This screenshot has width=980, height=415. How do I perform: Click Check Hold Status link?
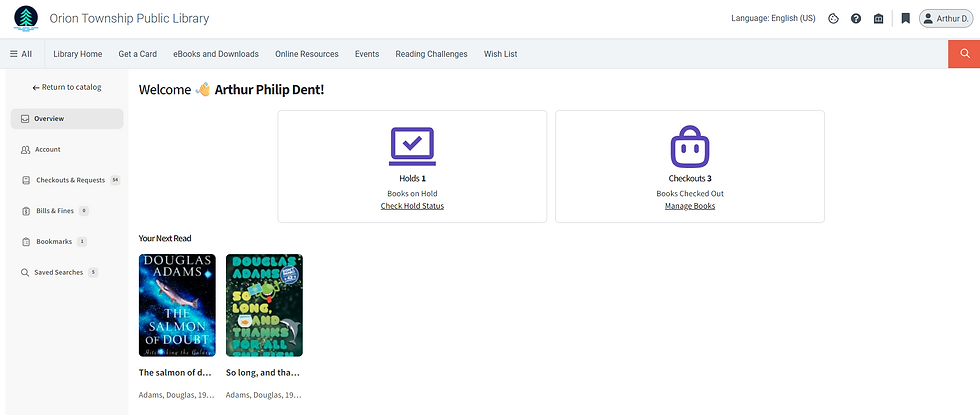click(x=412, y=206)
